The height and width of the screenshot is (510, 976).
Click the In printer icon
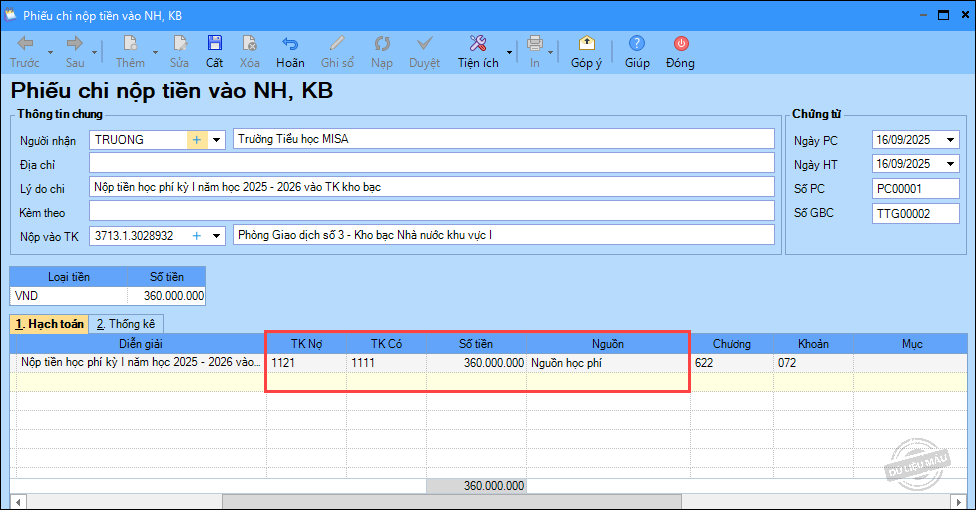pos(535,44)
